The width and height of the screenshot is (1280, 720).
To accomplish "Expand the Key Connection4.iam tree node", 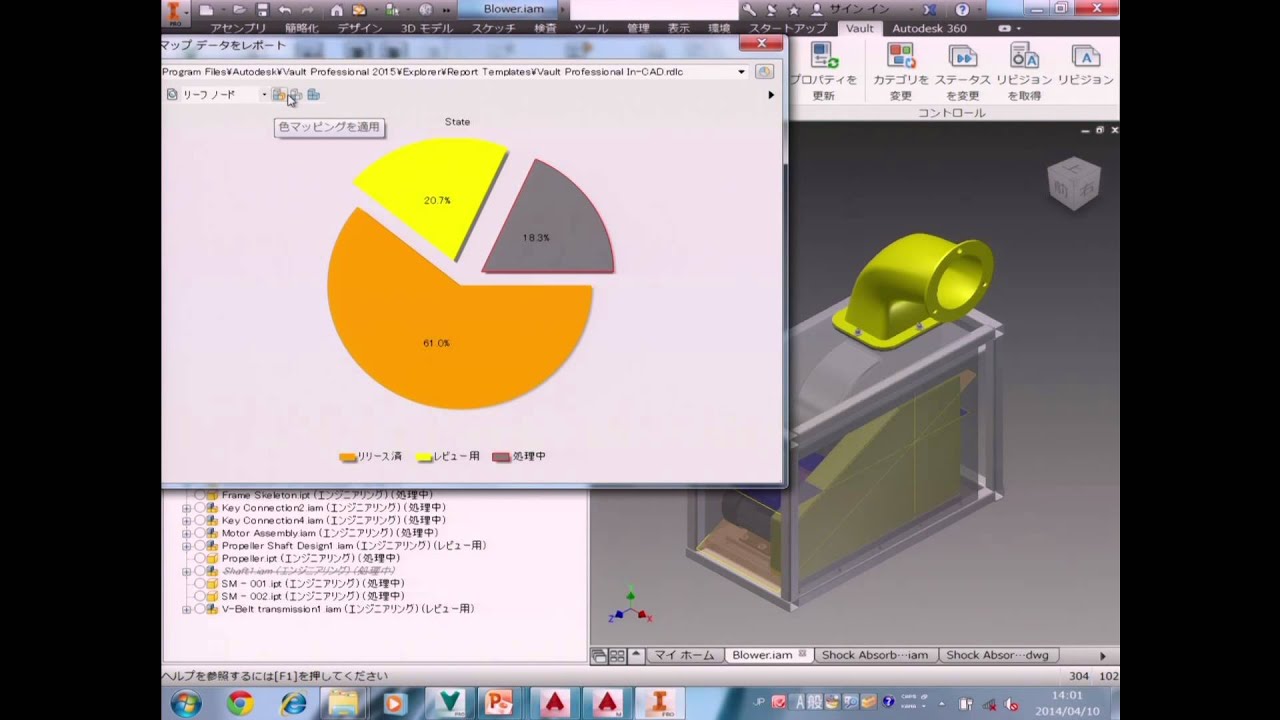I will click(x=186, y=520).
